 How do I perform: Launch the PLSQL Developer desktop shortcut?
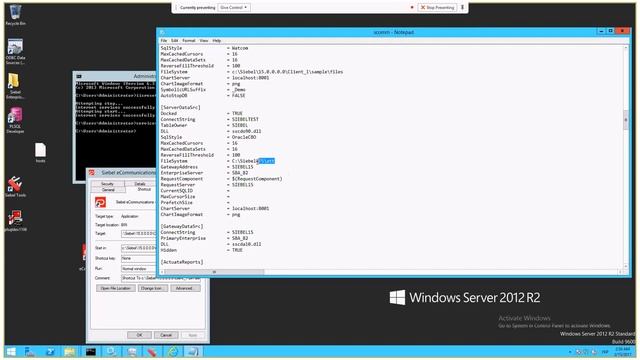[x=15, y=120]
